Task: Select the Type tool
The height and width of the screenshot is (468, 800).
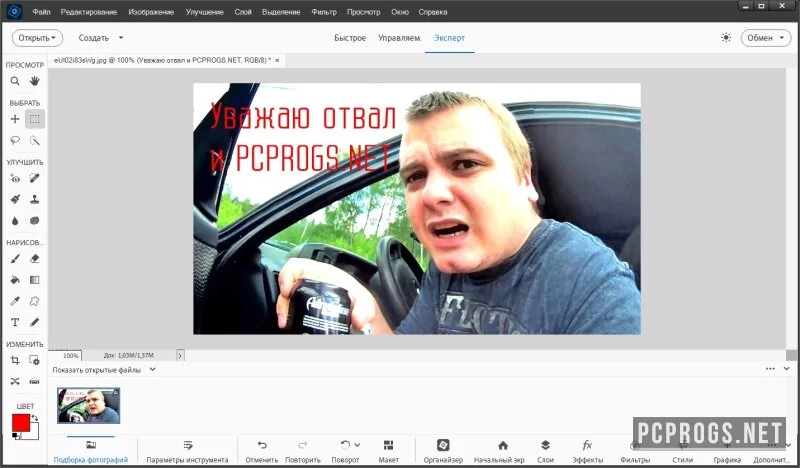Action: 15,323
